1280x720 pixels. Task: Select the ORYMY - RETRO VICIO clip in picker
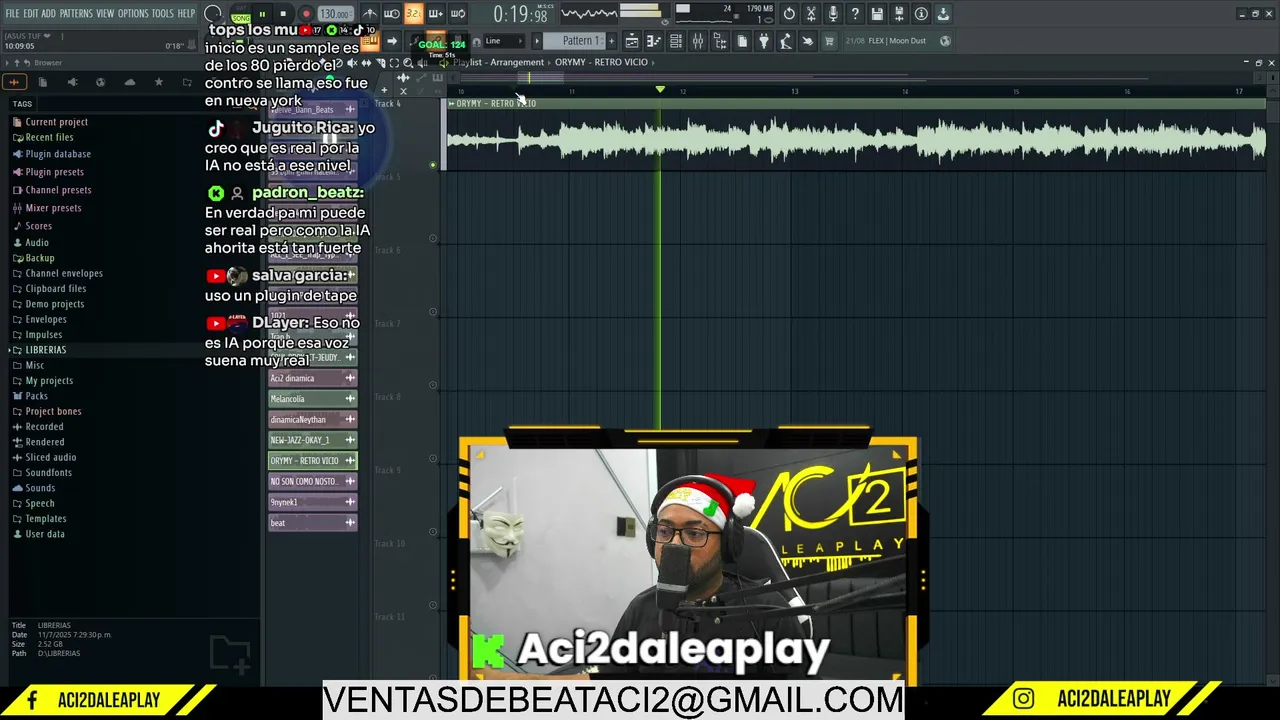313,461
